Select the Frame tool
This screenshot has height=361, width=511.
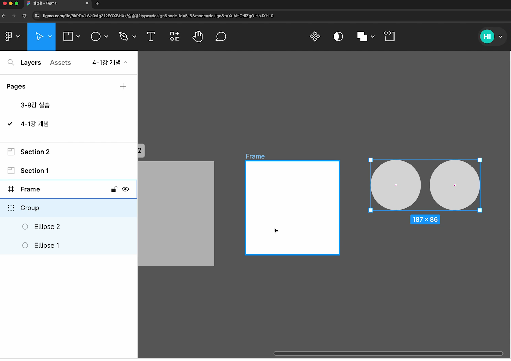[68, 36]
